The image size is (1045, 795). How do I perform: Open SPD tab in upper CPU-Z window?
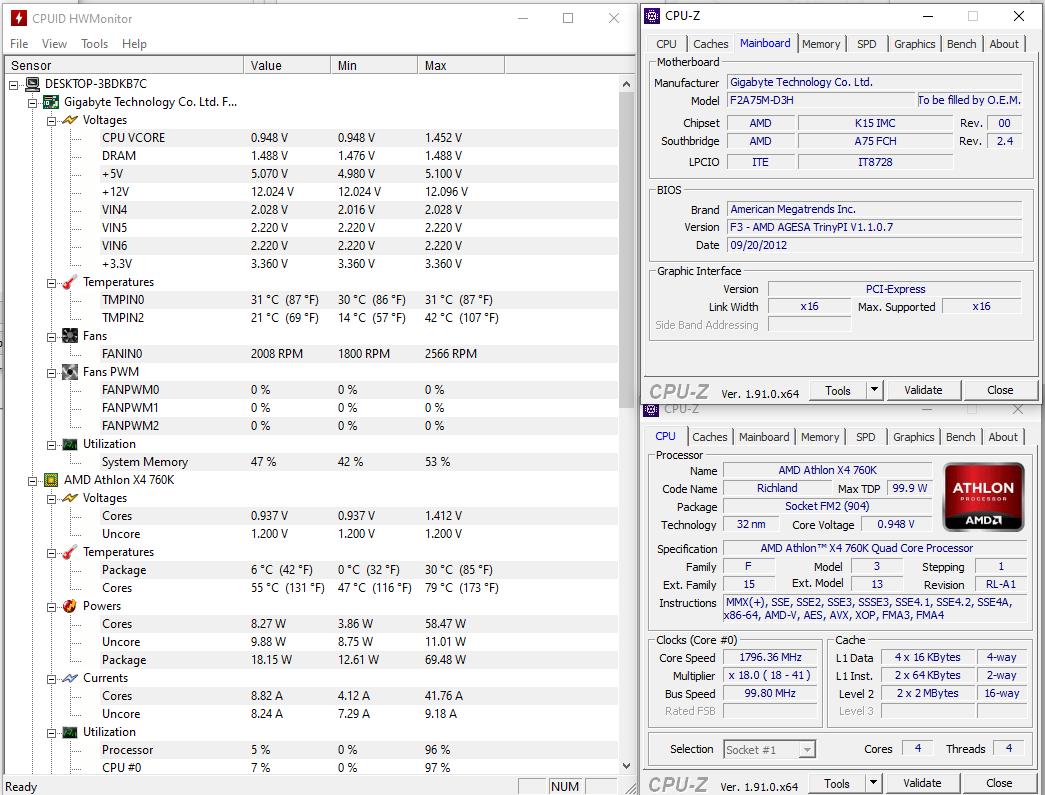[866, 44]
